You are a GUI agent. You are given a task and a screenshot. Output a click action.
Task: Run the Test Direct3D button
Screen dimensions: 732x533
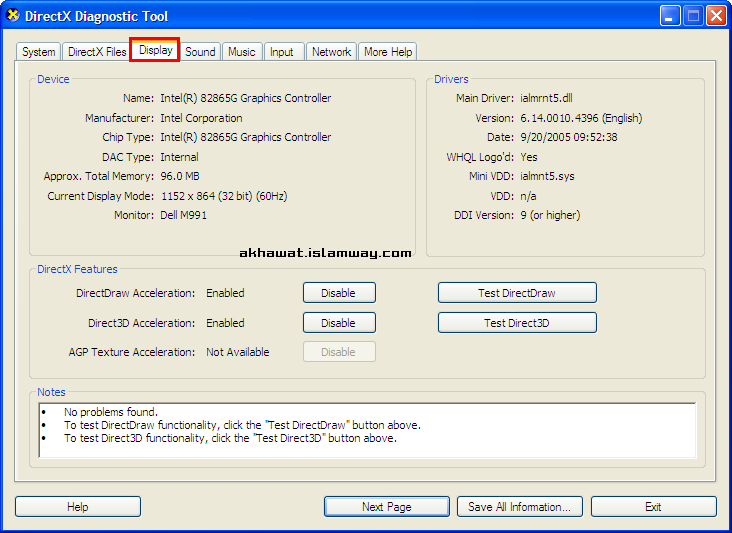click(x=517, y=323)
